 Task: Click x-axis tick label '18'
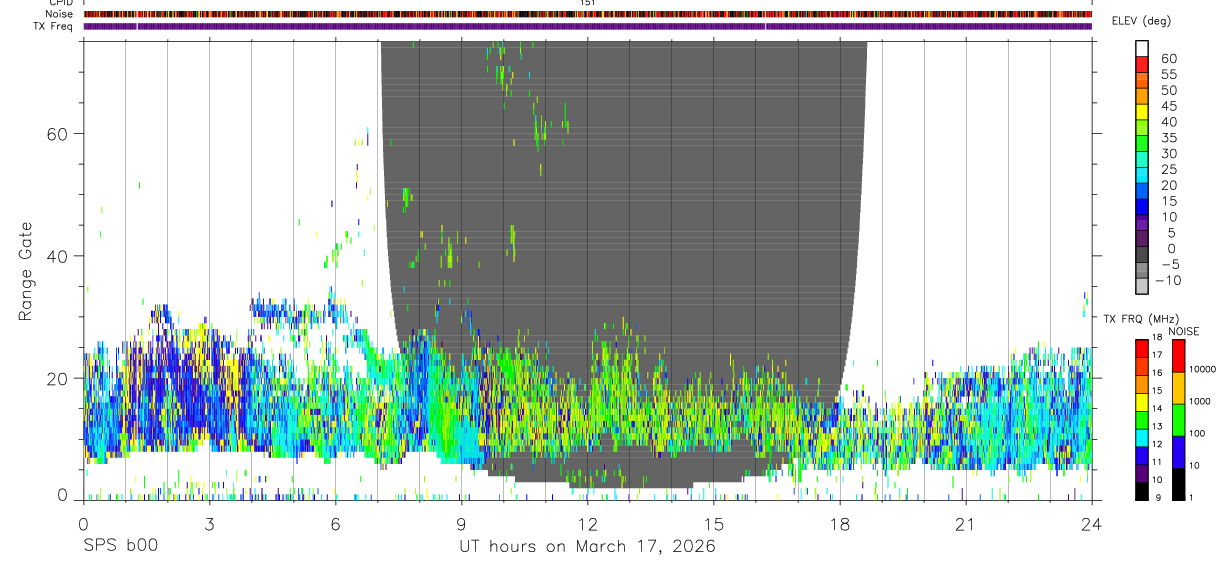(839, 524)
